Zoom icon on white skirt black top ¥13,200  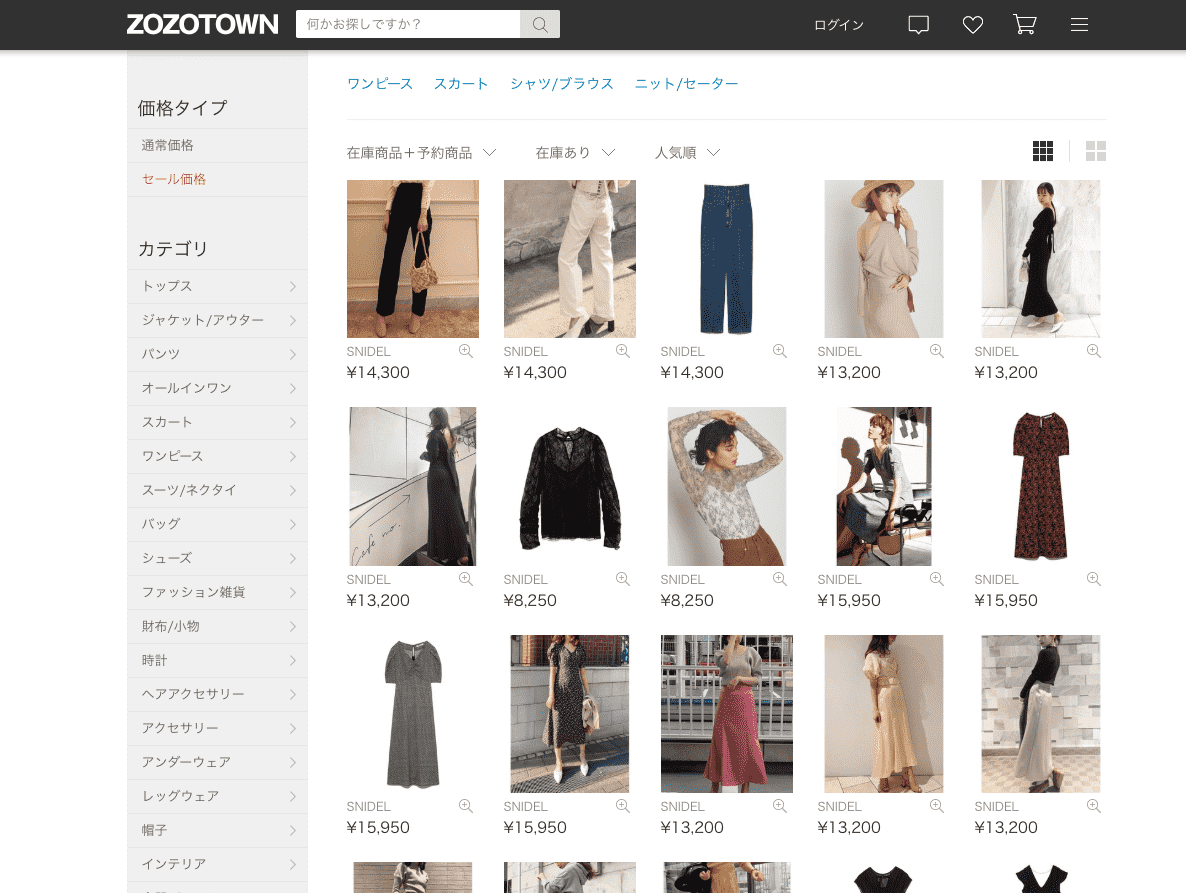point(1094,807)
